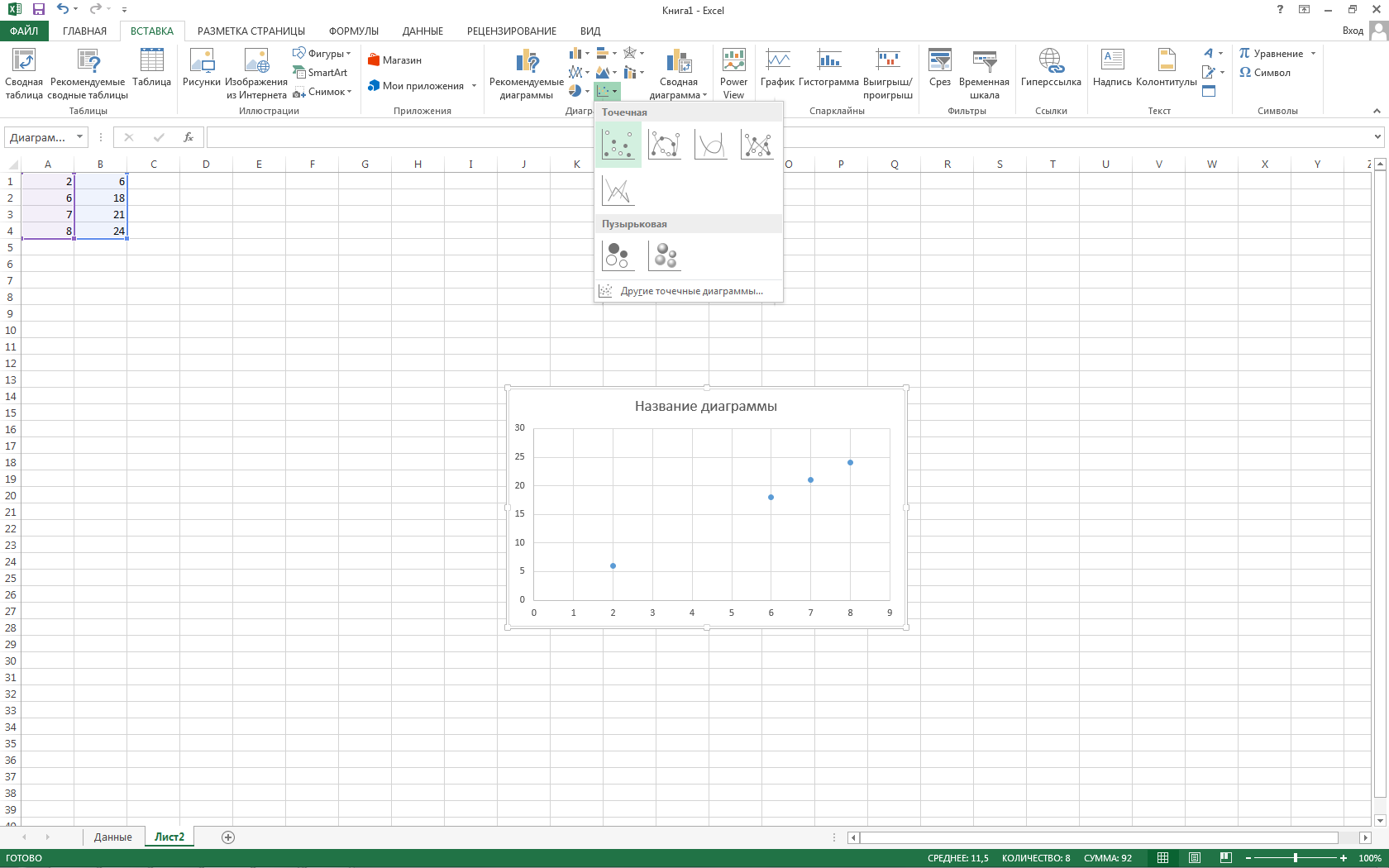The image size is (1389, 868).
Task: Switch to the ФОРМУЛЫ tab
Action: 354,31
